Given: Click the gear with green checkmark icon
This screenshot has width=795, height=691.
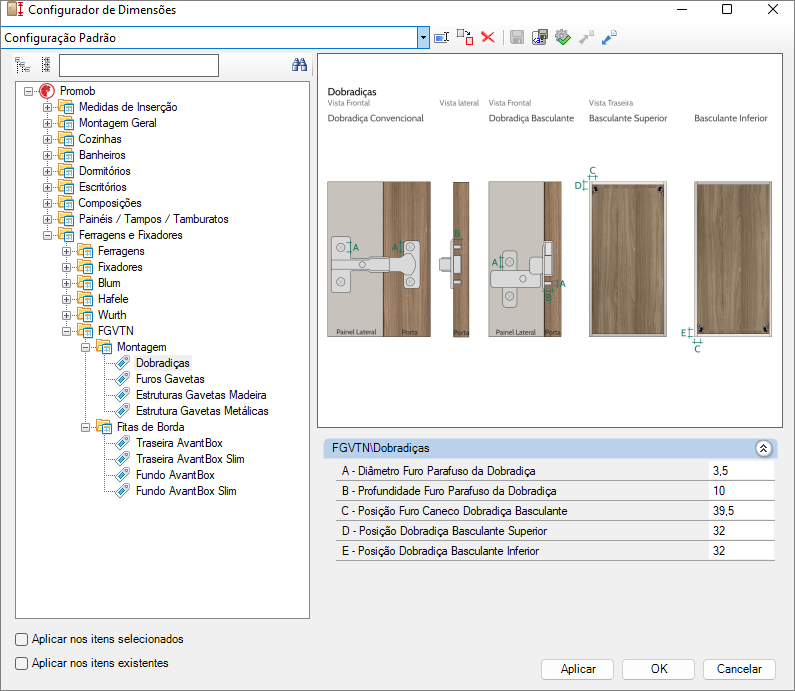Looking at the screenshot, I should pos(563,38).
